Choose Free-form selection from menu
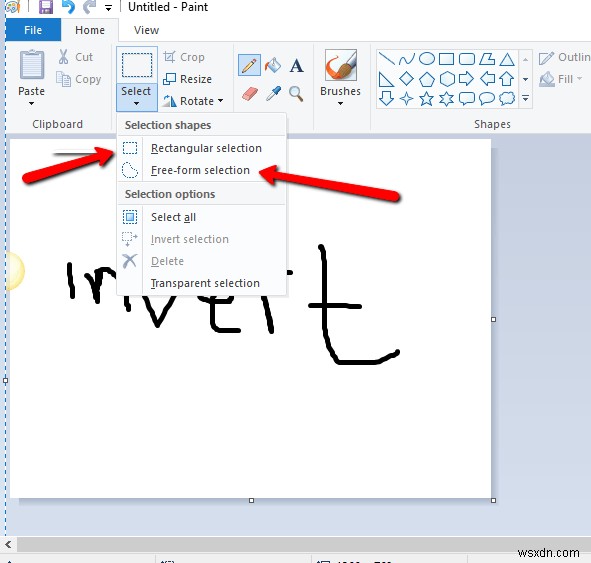 coord(202,170)
